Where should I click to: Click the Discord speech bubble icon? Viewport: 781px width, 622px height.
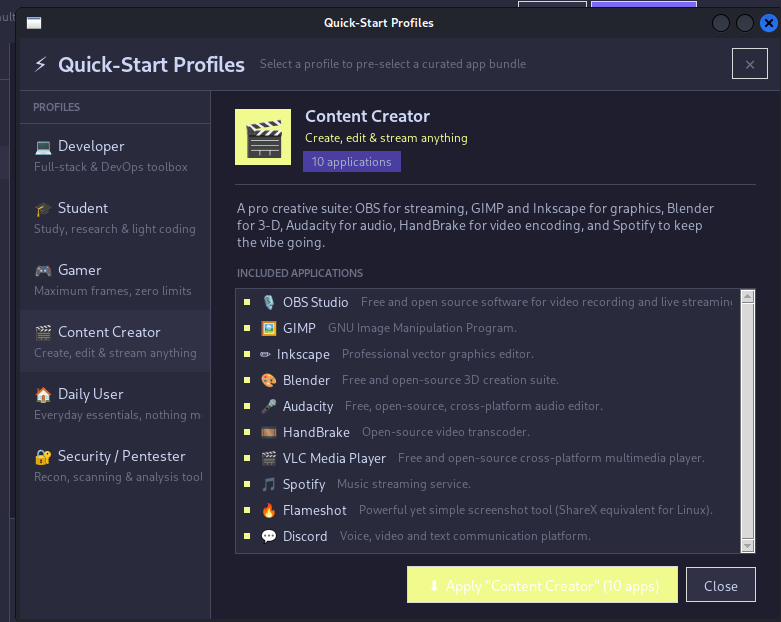coord(268,536)
